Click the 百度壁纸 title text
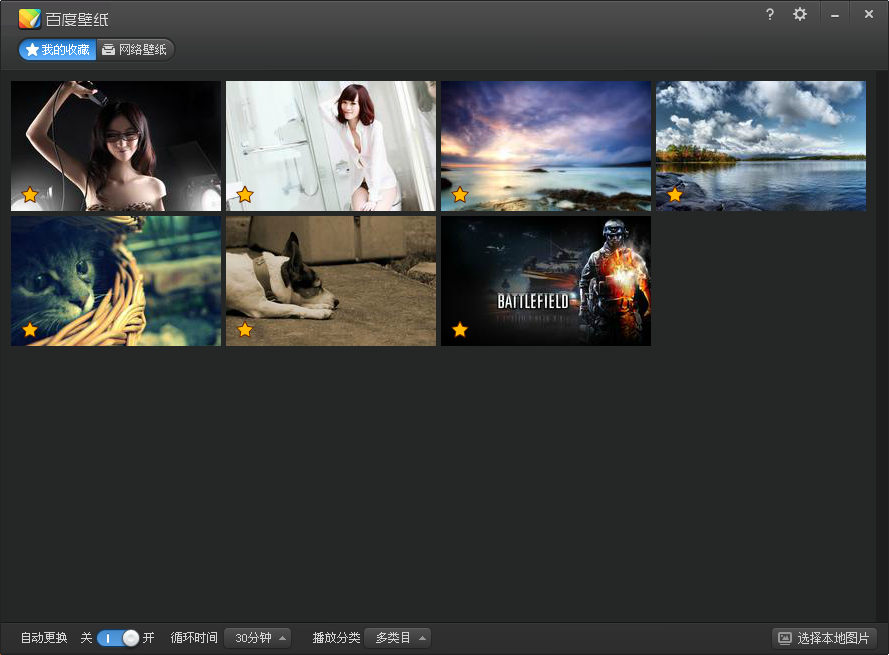The image size is (889, 655). [x=77, y=19]
